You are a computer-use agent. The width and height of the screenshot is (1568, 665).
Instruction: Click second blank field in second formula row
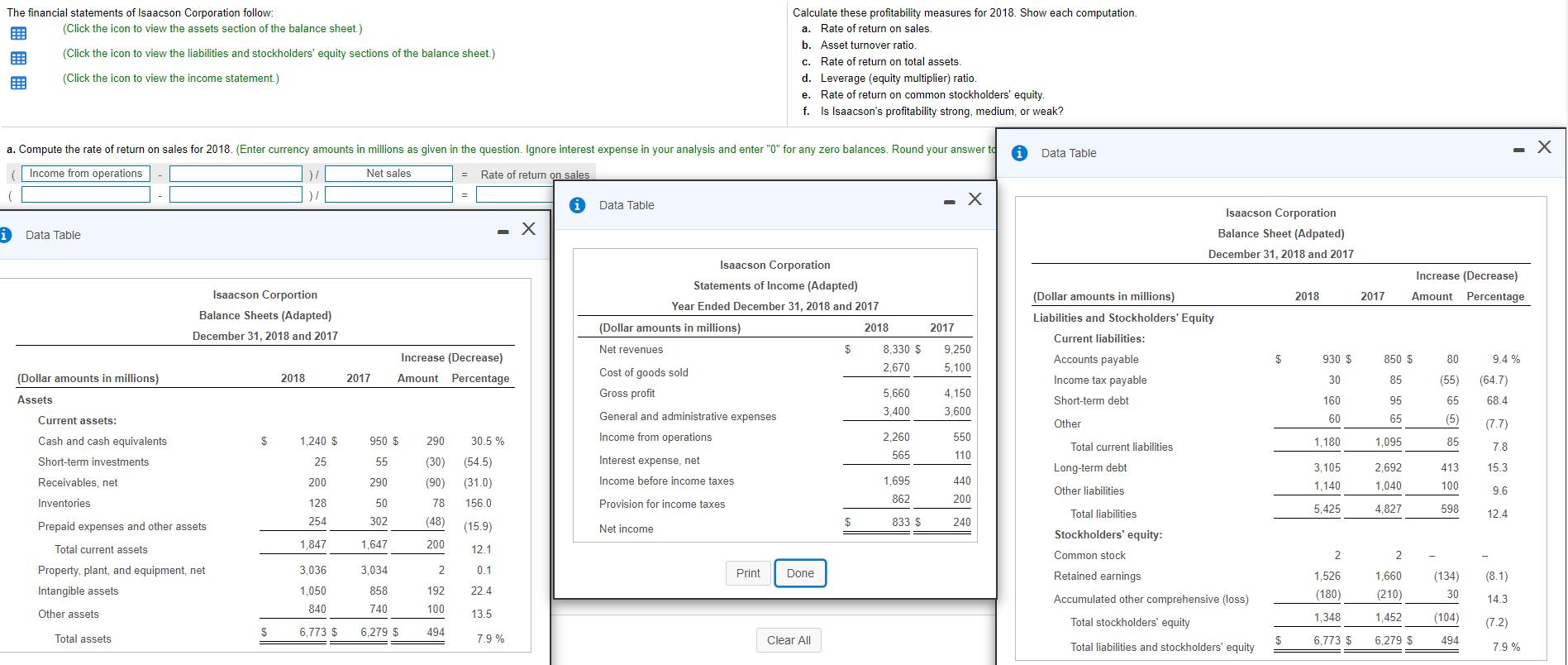(x=236, y=194)
